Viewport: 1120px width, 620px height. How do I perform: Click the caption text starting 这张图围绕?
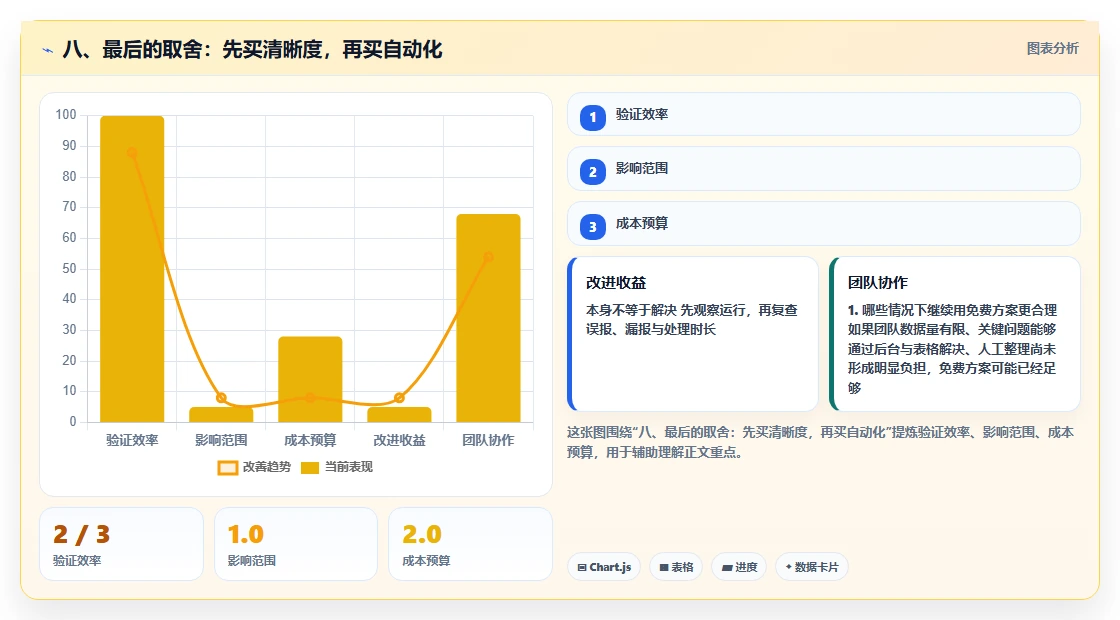click(x=821, y=442)
